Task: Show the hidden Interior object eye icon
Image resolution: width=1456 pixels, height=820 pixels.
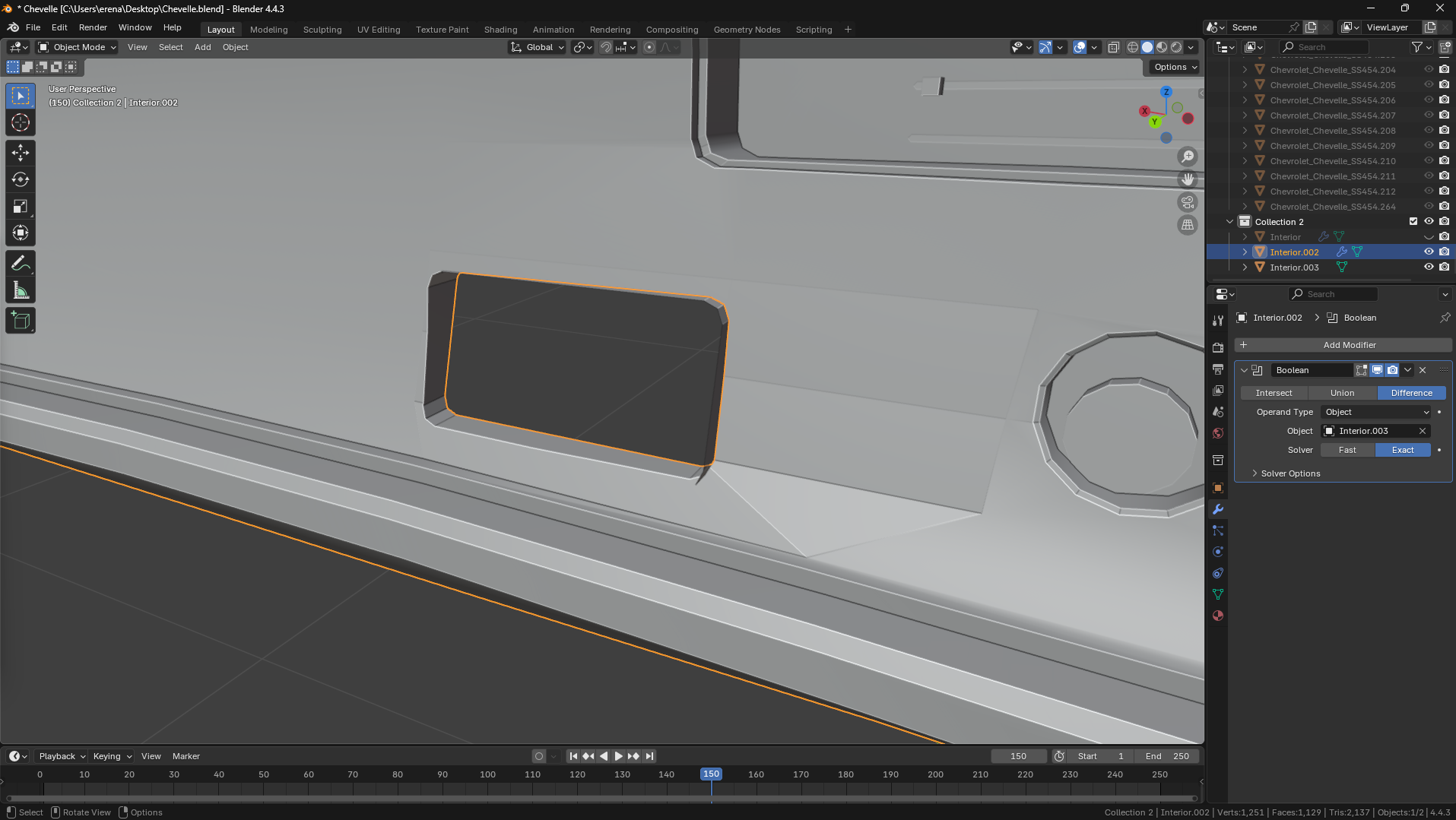Action: (1429, 237)
